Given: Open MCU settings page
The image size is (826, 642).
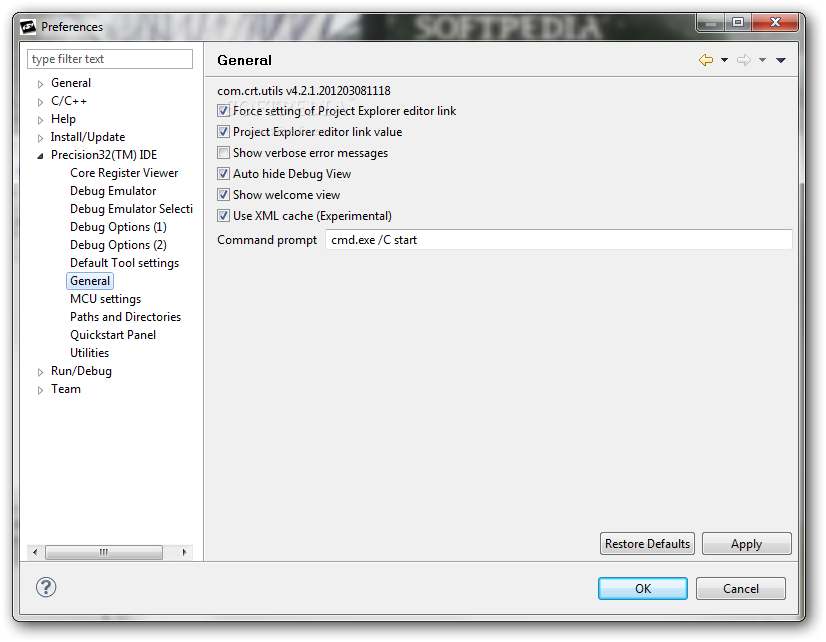Looking at the screenshot, I should (105, 299).
